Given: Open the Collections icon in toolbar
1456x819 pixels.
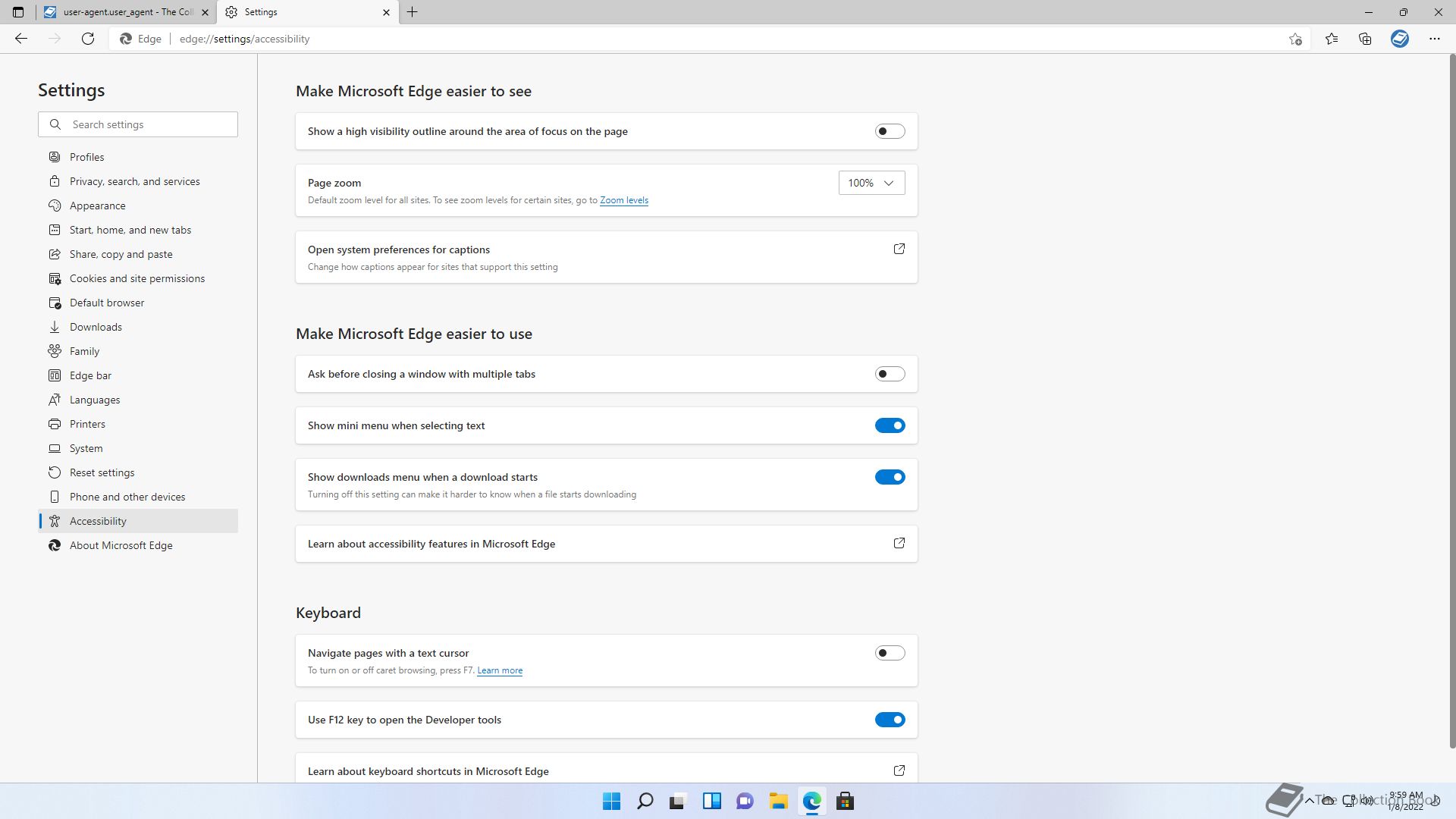Looking at the screenshot, I should coord(1365,39).
